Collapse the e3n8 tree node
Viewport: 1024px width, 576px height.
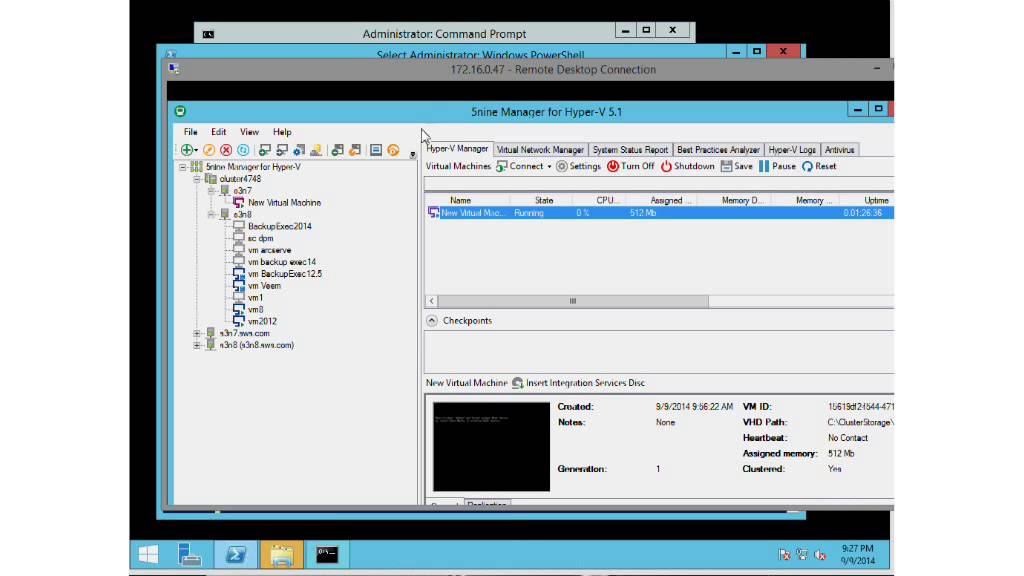click(x=210, y=214)
